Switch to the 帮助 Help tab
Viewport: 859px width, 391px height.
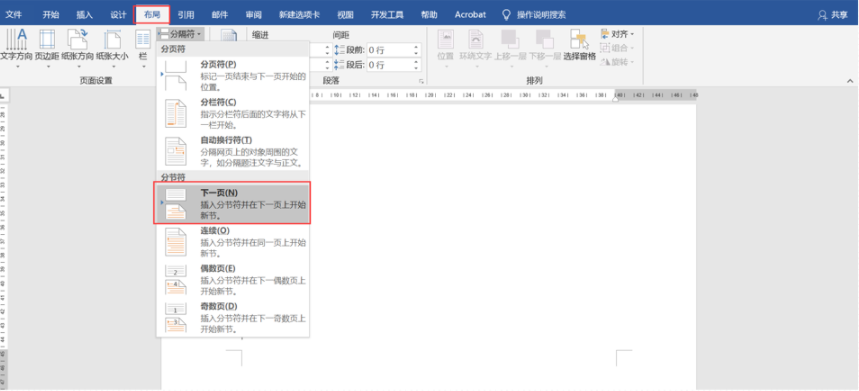coord(429,15)
